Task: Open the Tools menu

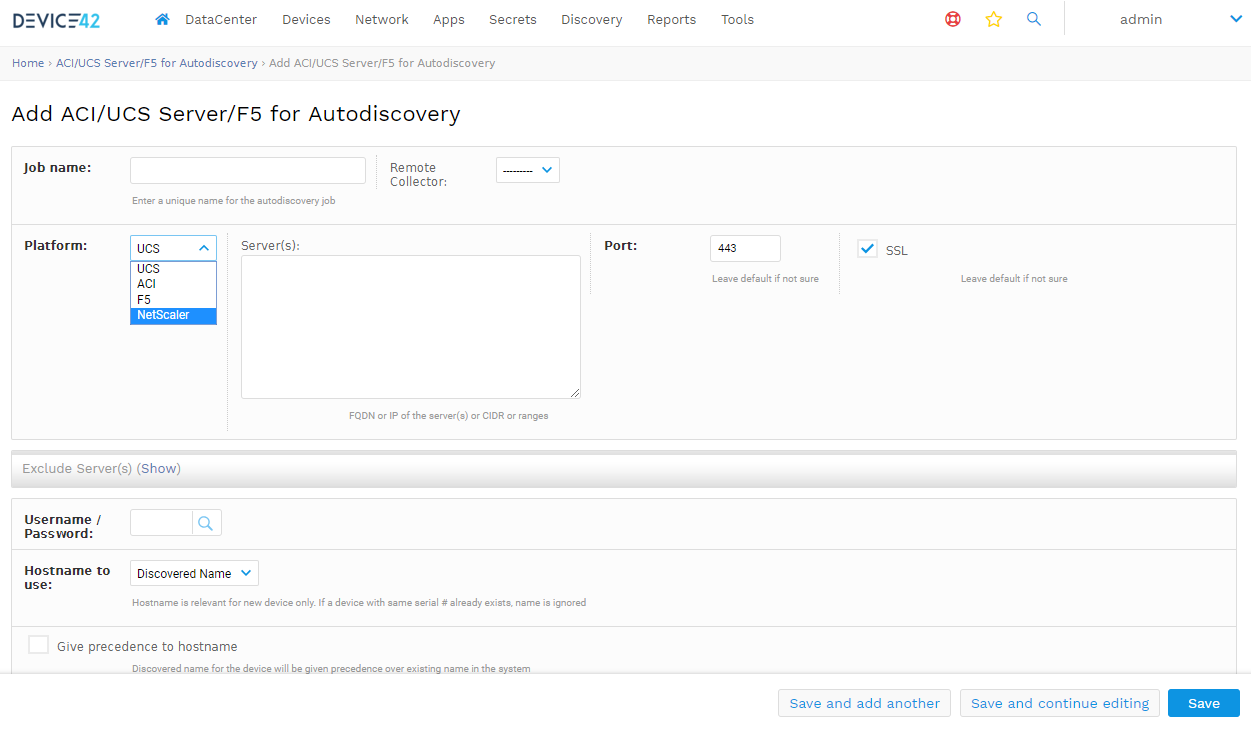Action: point(738,19)
